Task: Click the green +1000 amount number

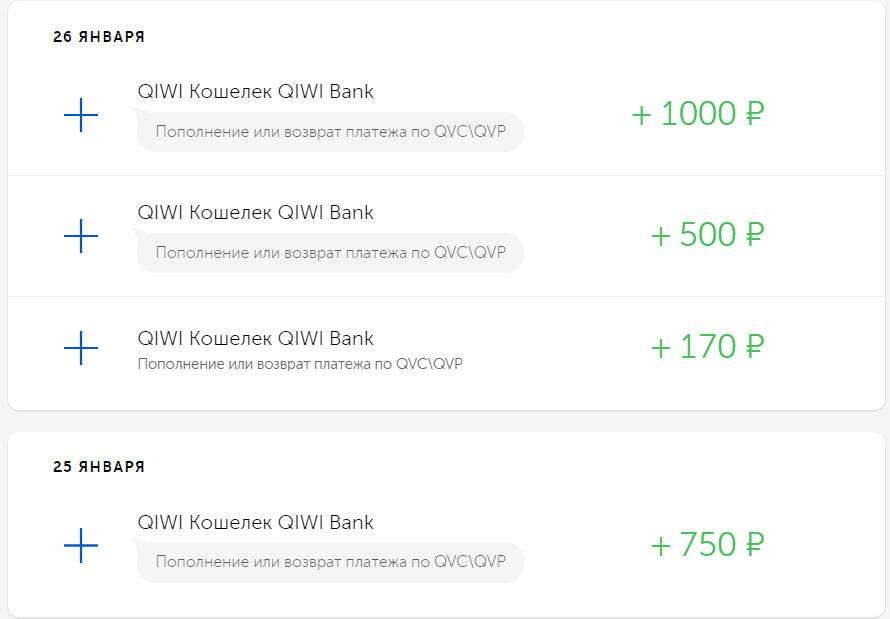Action: (686, 114)
